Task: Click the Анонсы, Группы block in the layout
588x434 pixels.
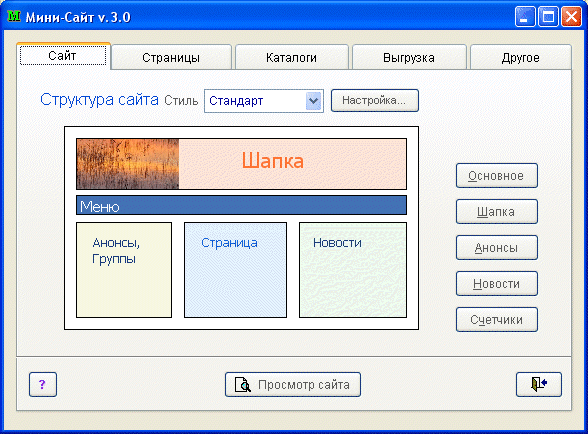Action: click(x=124, y=270)
